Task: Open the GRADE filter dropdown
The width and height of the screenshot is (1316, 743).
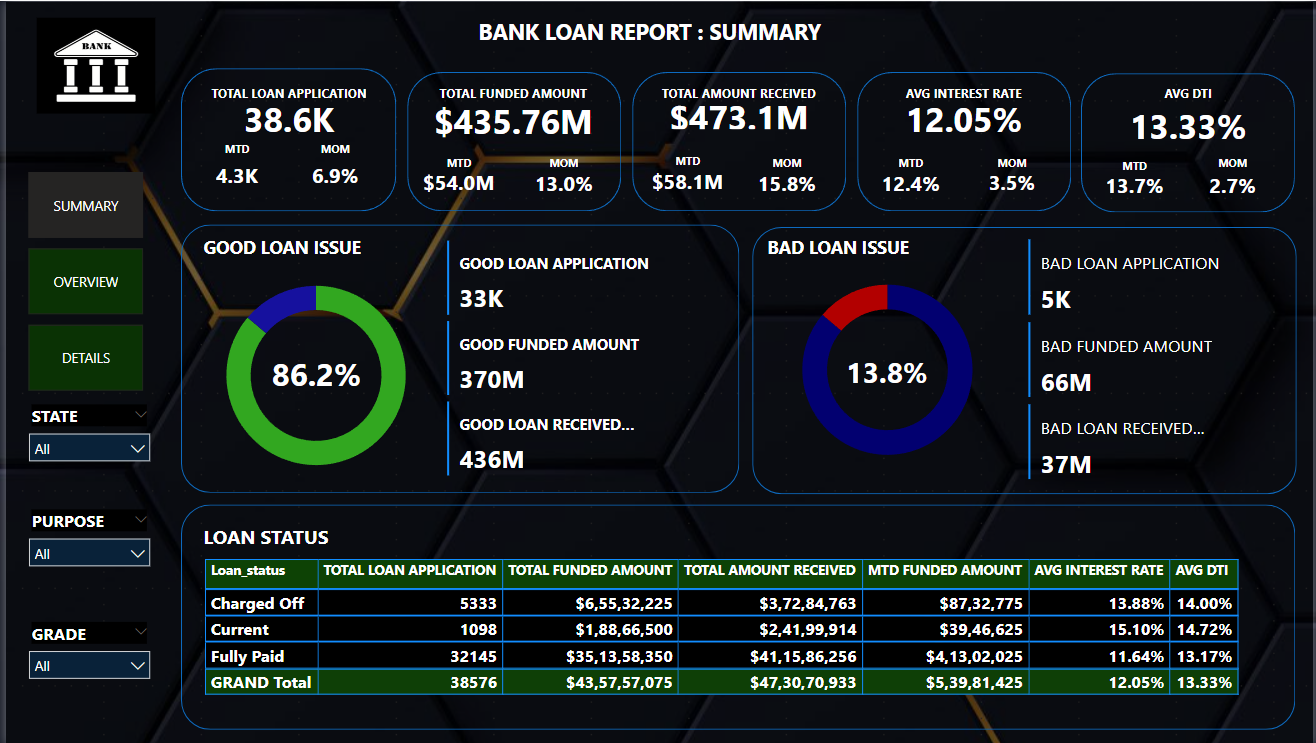Action: point(89,666)
